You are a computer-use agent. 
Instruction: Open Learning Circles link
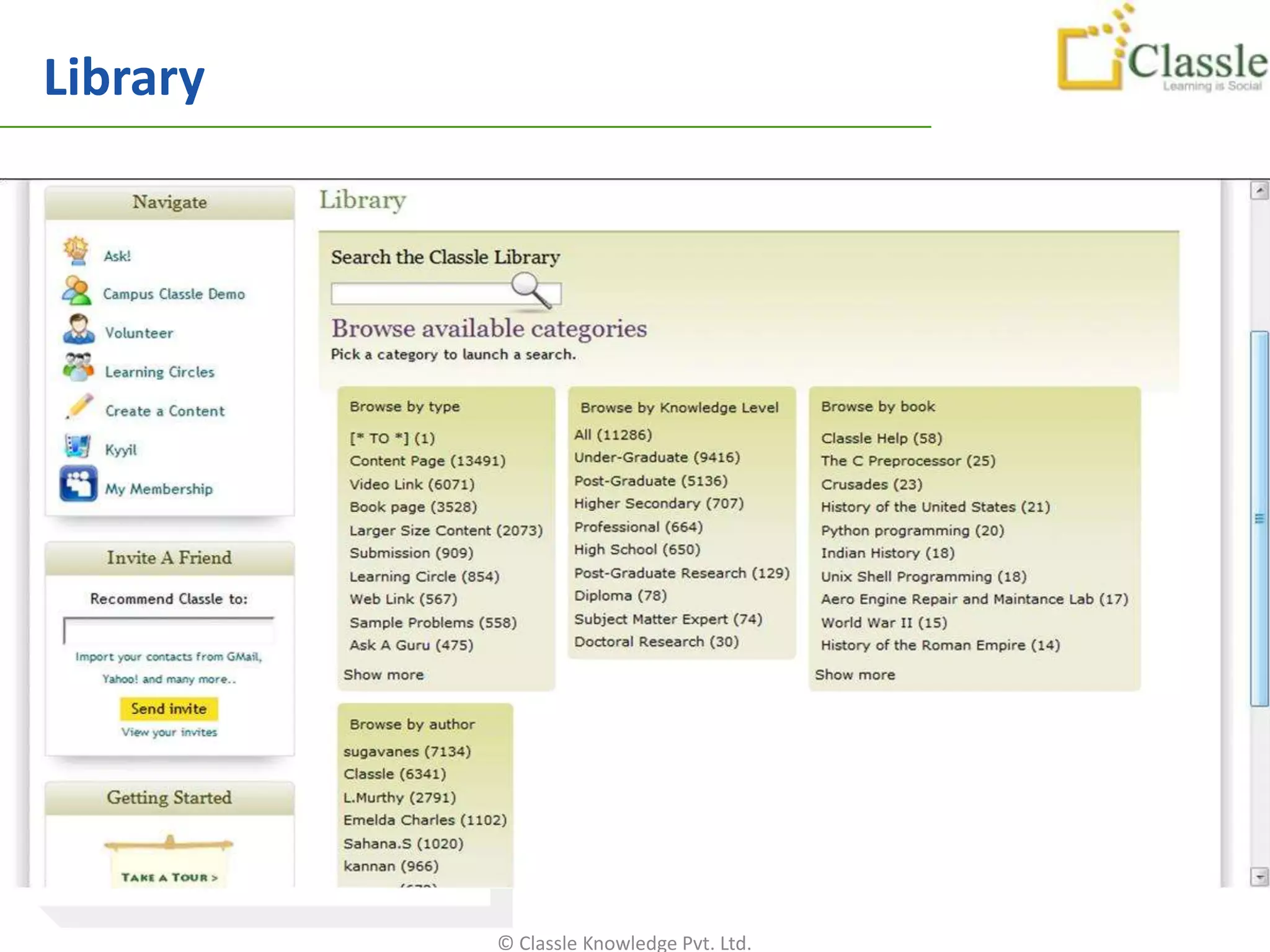[160, 372]
